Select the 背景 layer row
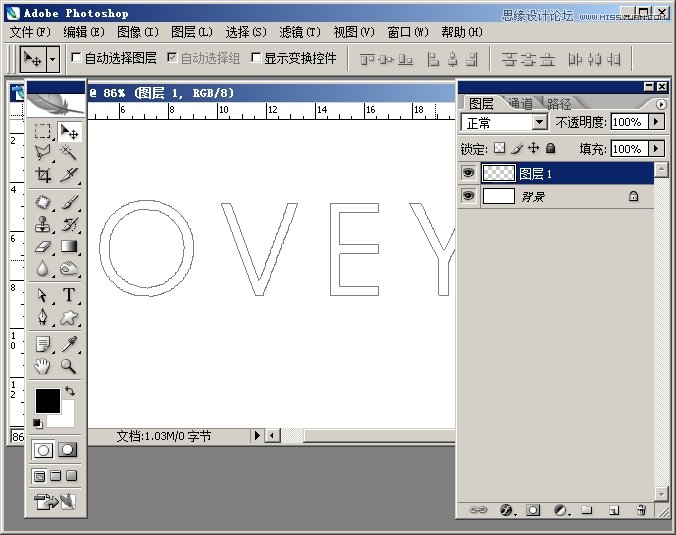Screen dimensions: 676x535 point(560,197)
